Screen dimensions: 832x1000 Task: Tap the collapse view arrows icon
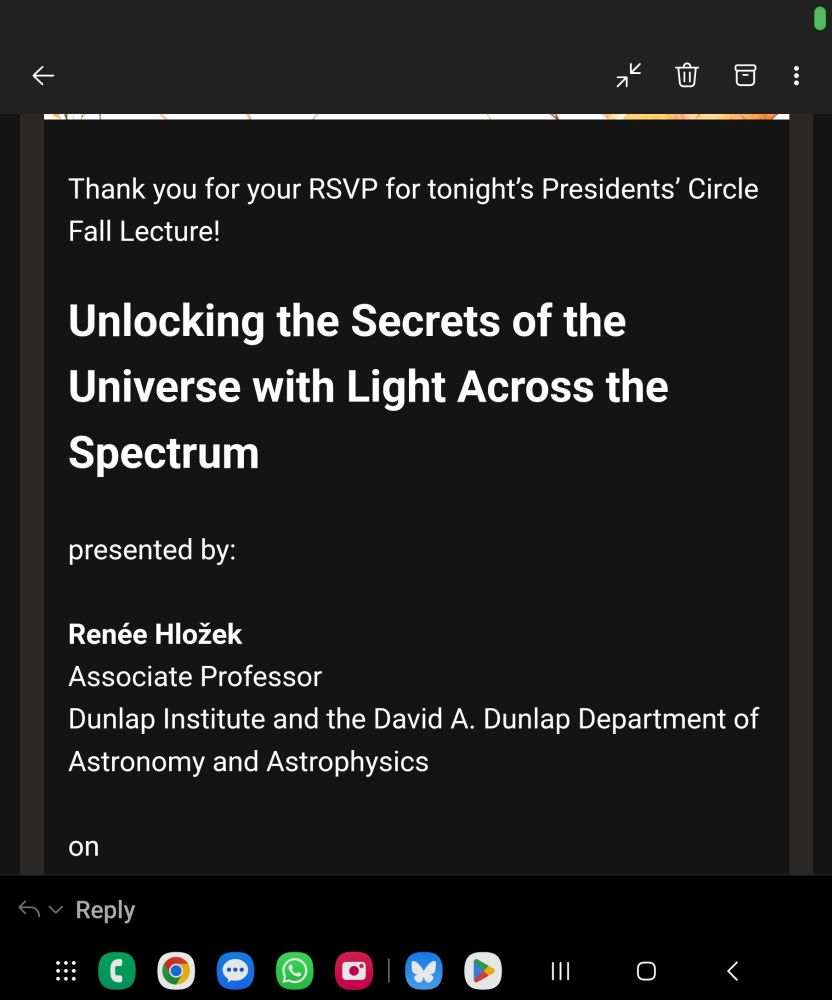coord(629,75)
